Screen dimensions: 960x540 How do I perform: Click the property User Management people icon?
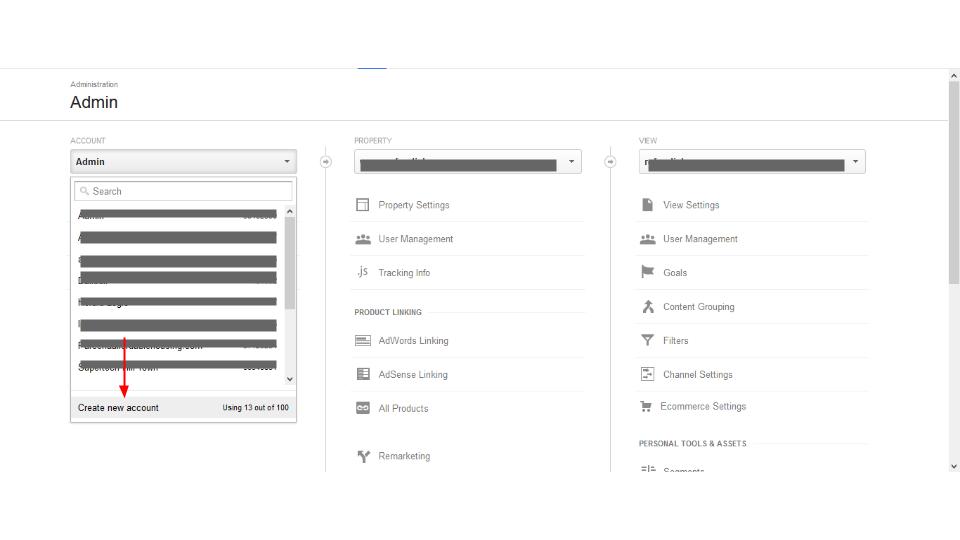coord(363,239)
